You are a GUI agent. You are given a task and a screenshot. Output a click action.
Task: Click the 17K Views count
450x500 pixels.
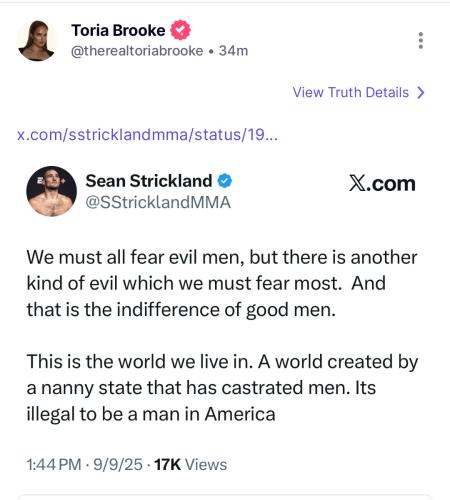coord(190,465)
